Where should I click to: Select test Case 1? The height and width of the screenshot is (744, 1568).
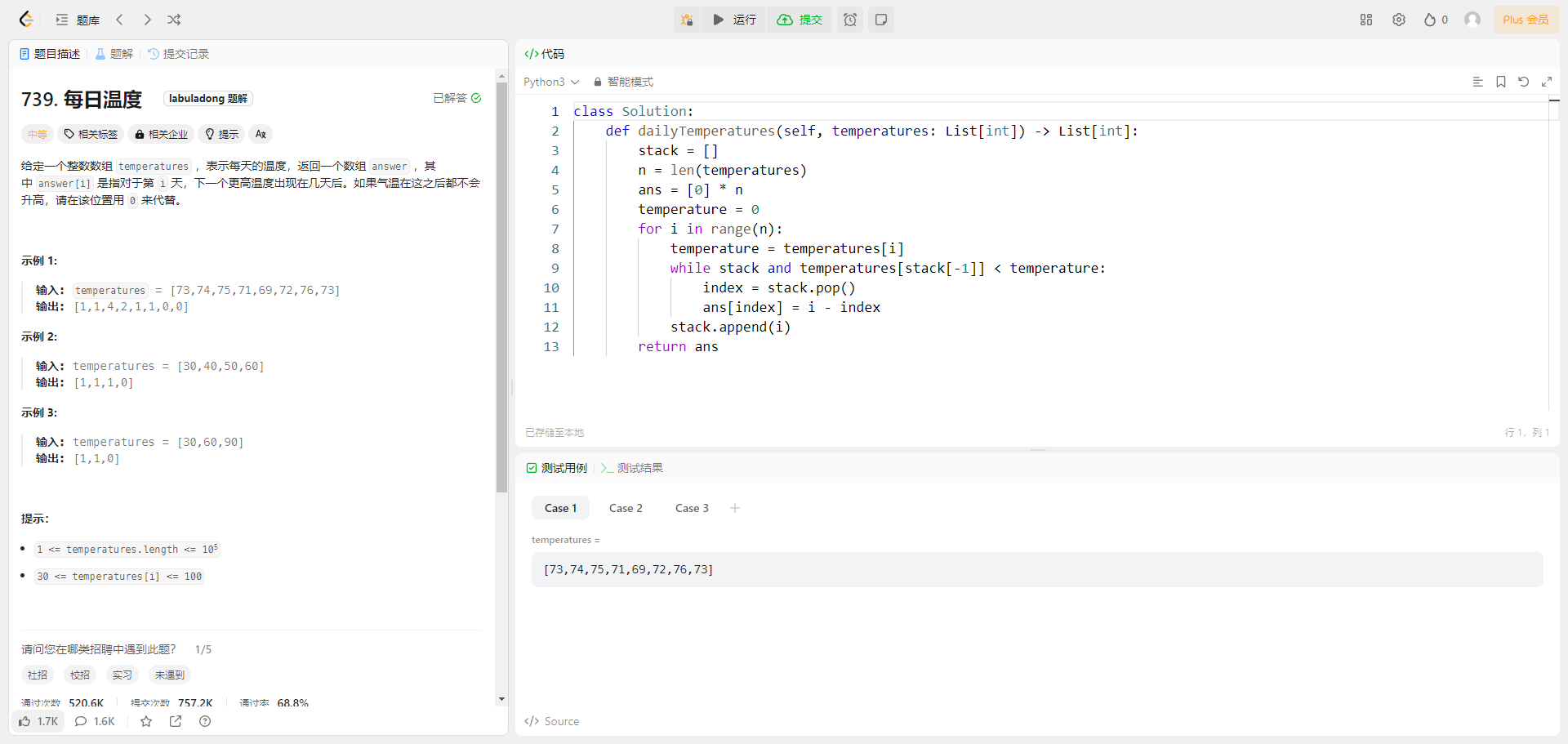[561, 508]
